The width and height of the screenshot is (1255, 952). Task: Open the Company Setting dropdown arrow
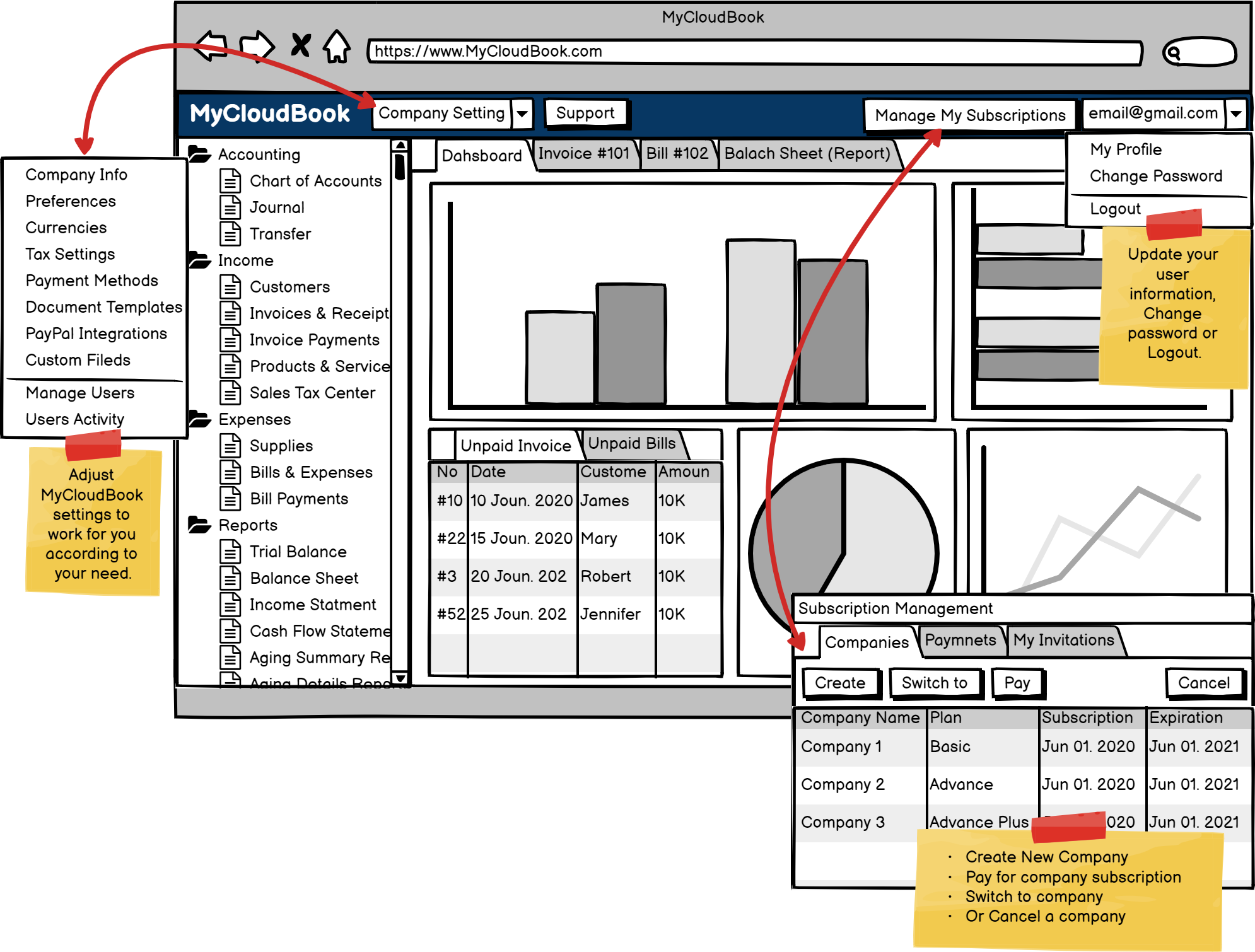pos(522,114)
